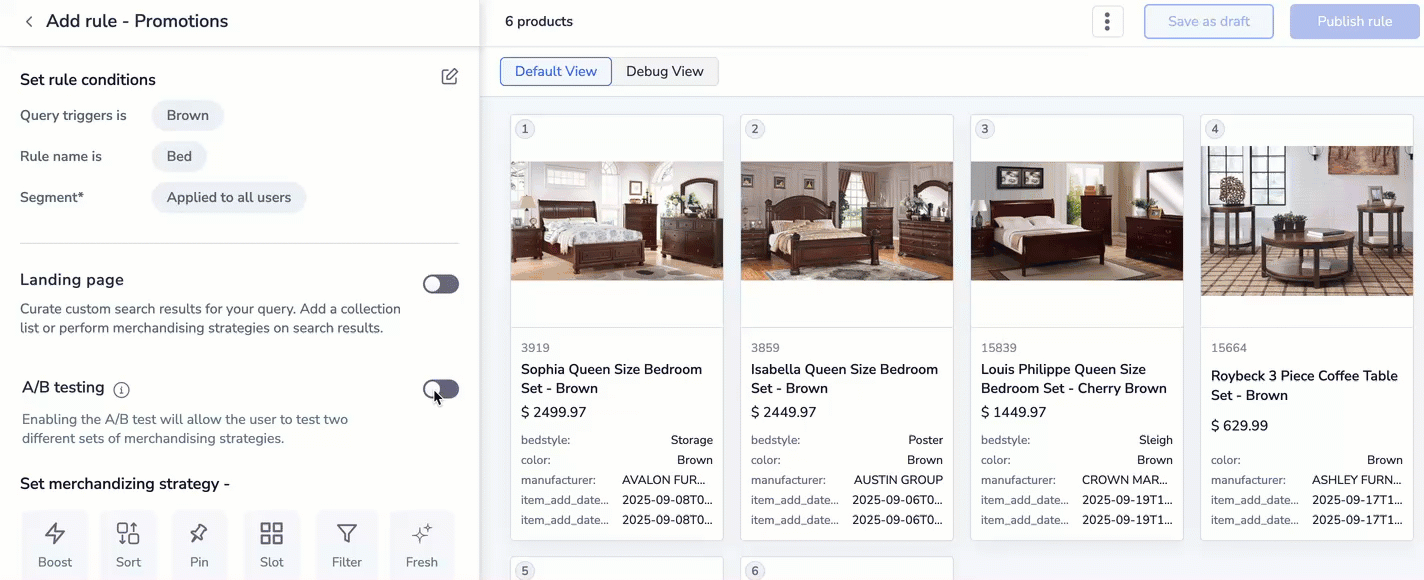The width and height of the screenshot is (1424, 580).
Task: Click price $ 629.99
Action: click(1239, 426)
